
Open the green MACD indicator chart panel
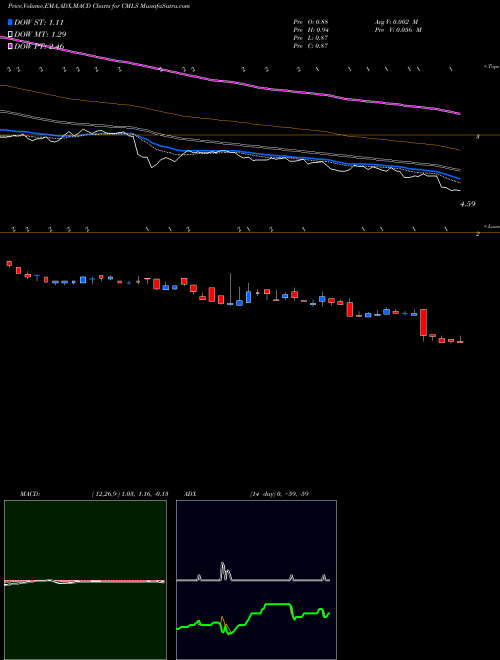[x=85, y=580]
